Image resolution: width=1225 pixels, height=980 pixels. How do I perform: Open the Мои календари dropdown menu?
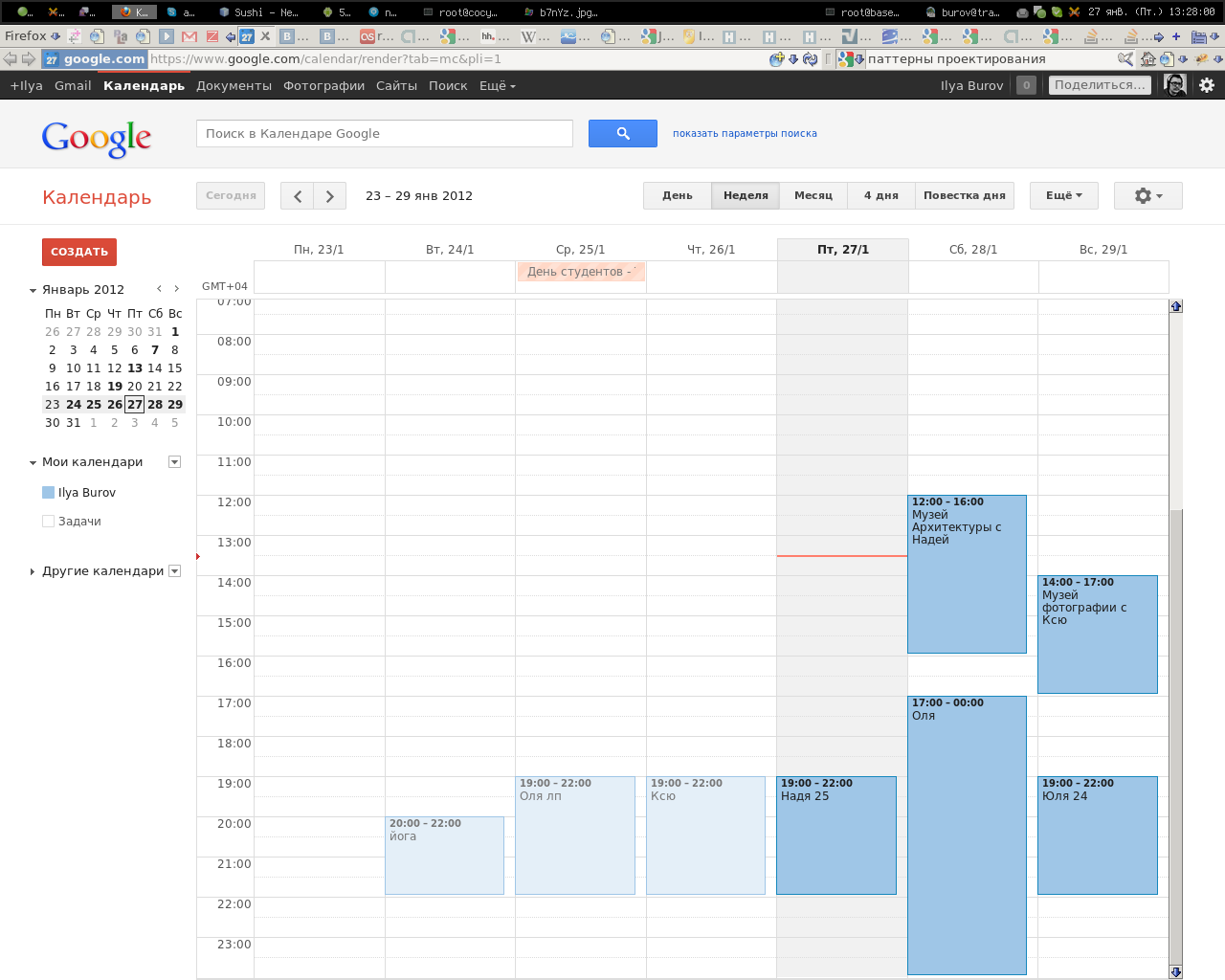tap(174, 462)
